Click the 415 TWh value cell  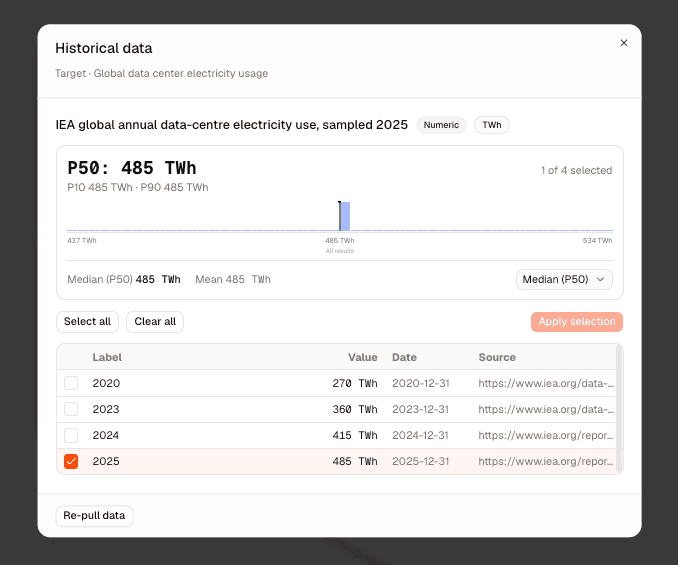pyautogui.click(x=355, y=435)
